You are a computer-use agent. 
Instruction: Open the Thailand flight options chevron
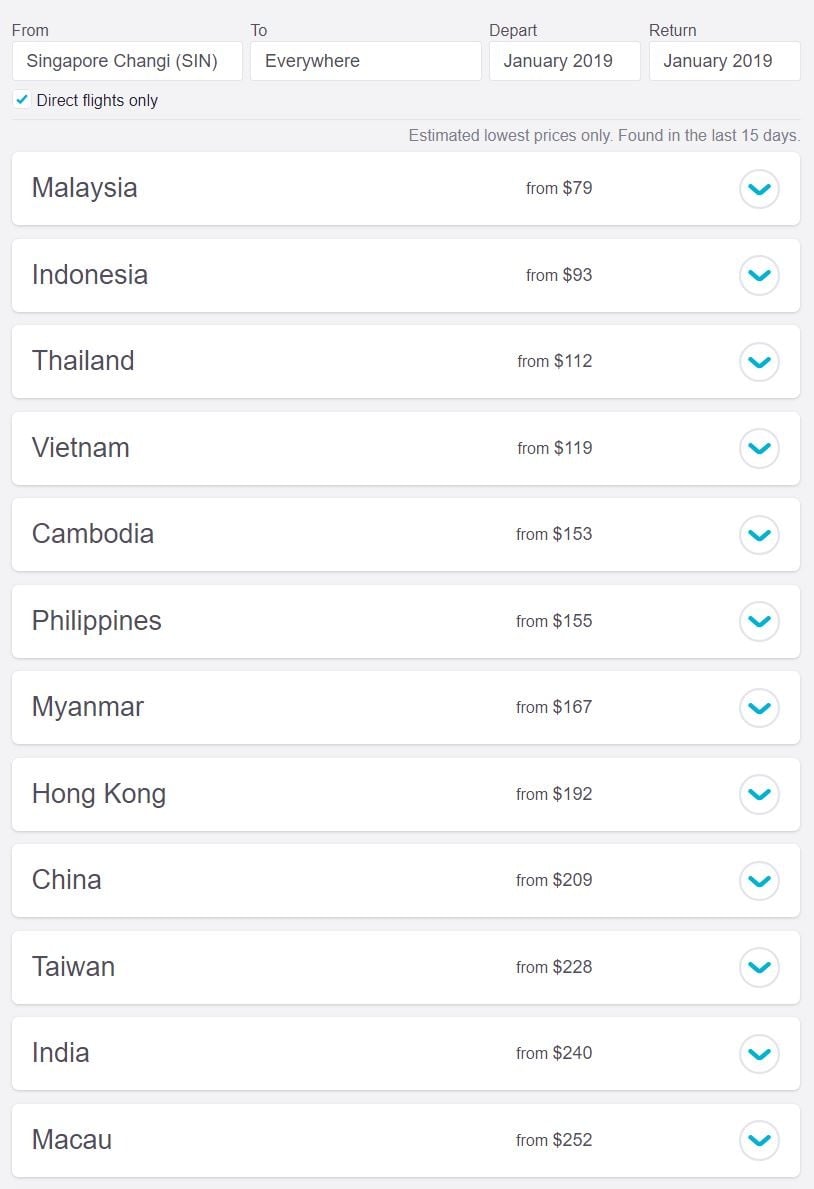(759, 362)
